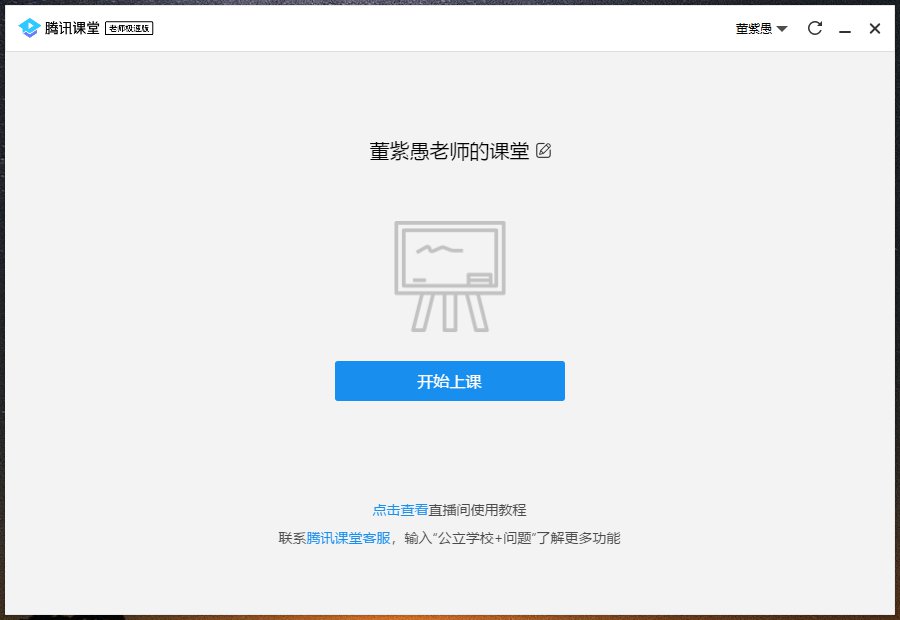The width and height of the screenshot is (900, 620).
Task: Click the Tencent Classroom logo icon
Action: (29, 28)
